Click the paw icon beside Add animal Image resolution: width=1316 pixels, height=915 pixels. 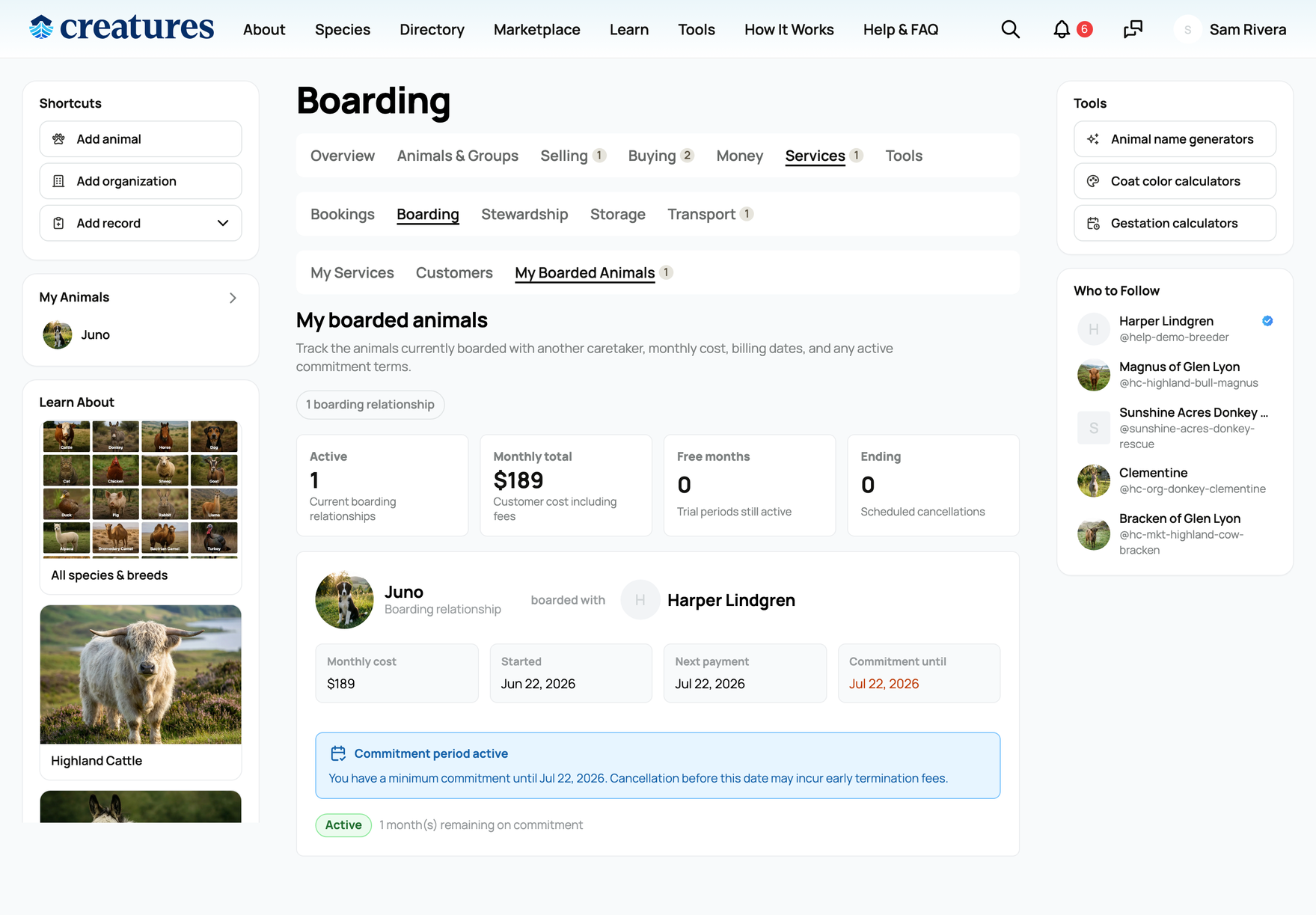click(x=58, y=139)
